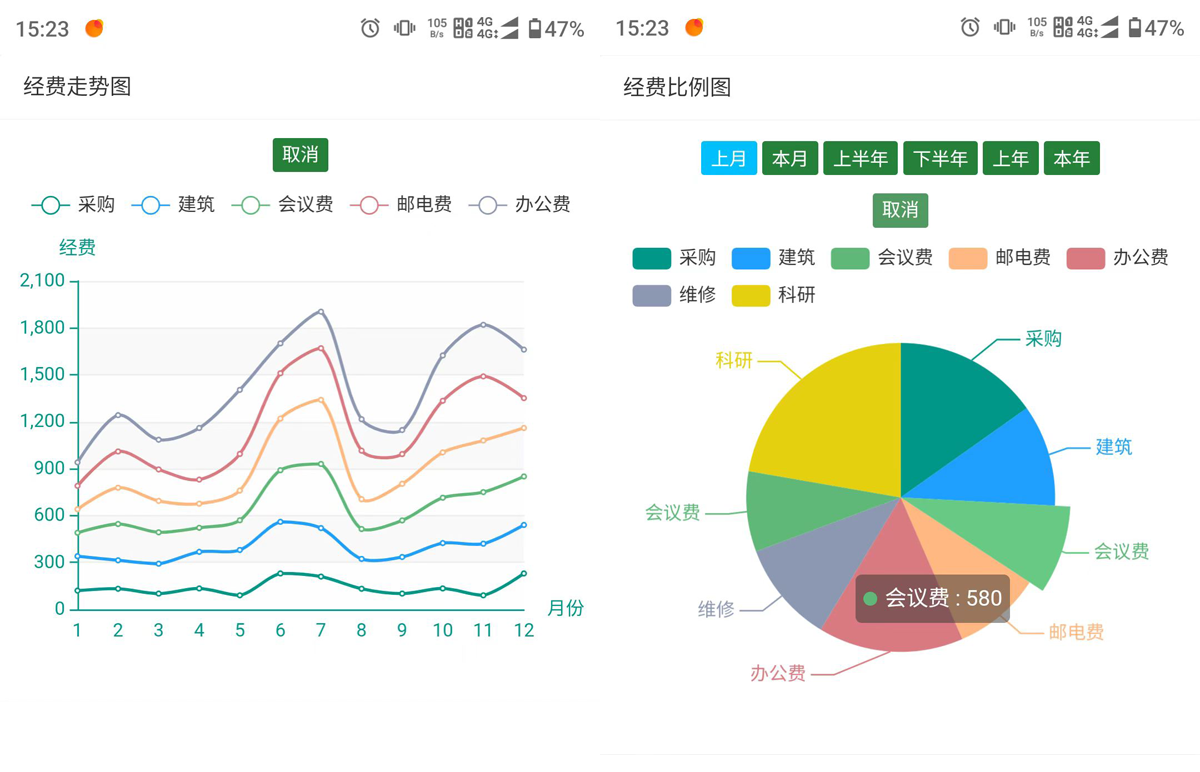Select 上半年 period button

[x=860, y=159]
